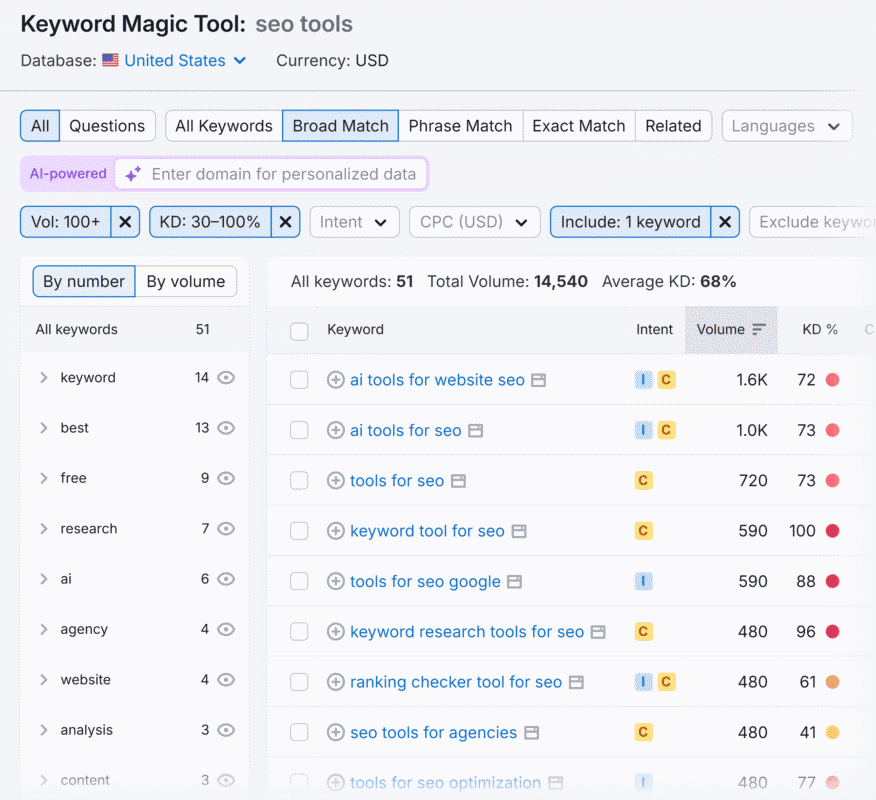Click the plus icon beside "tools for seo"
The width and height of the screenshot is (876, 800).
pyautogui.click(x=336, y=481)
